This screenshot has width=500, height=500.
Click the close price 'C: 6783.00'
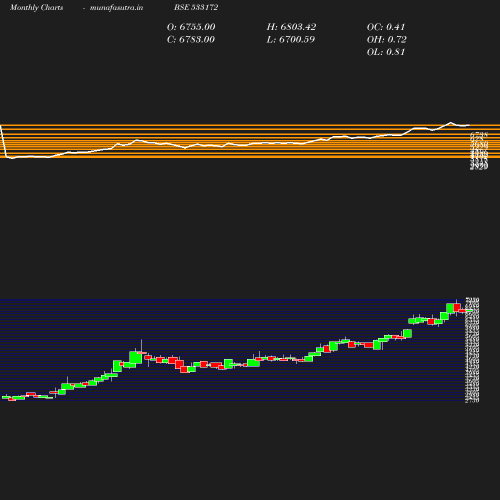pyautogui.click(x=191, y=39)
